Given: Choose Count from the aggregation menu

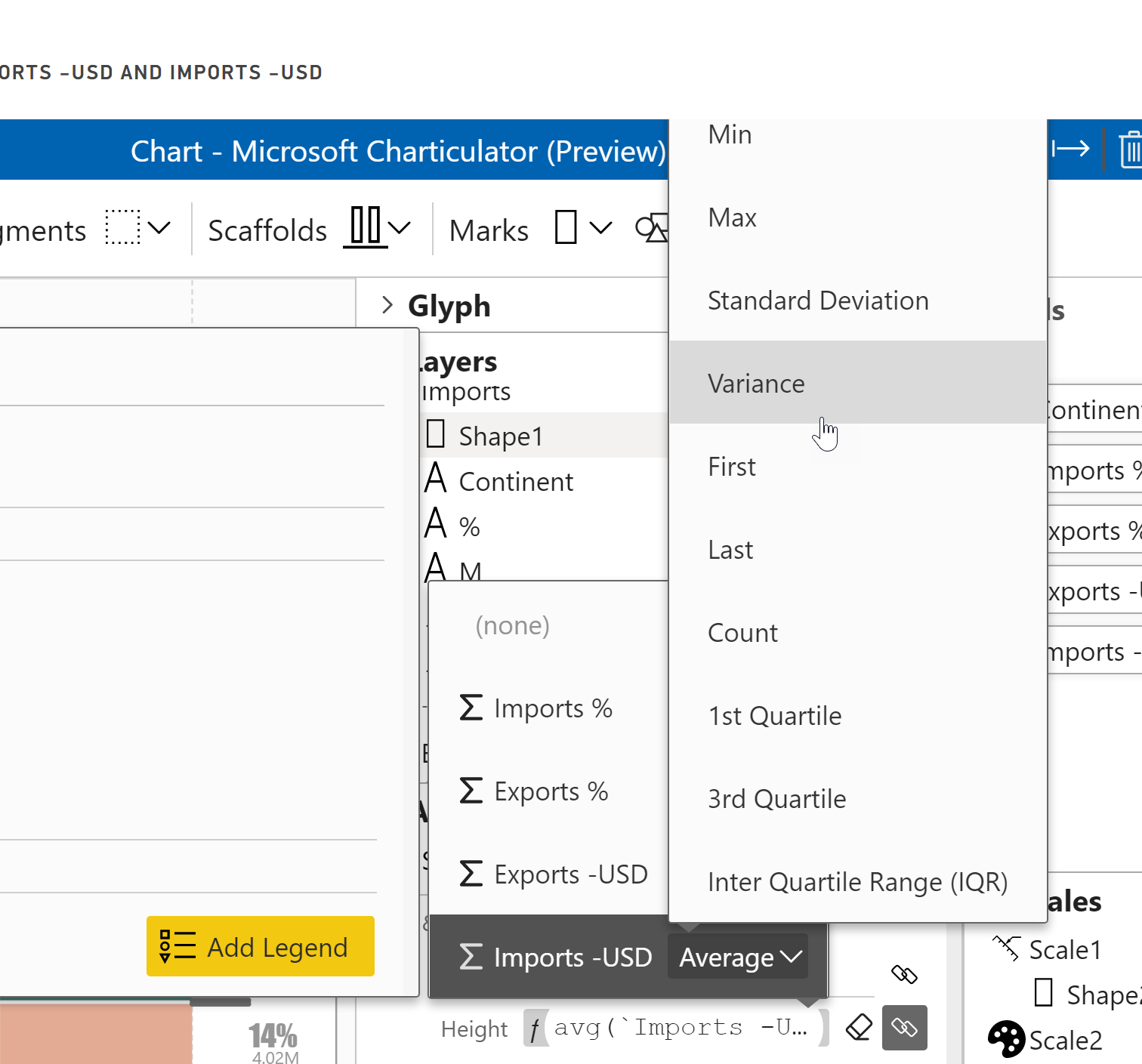Looking at the screenshot, I should click(742, 633).
